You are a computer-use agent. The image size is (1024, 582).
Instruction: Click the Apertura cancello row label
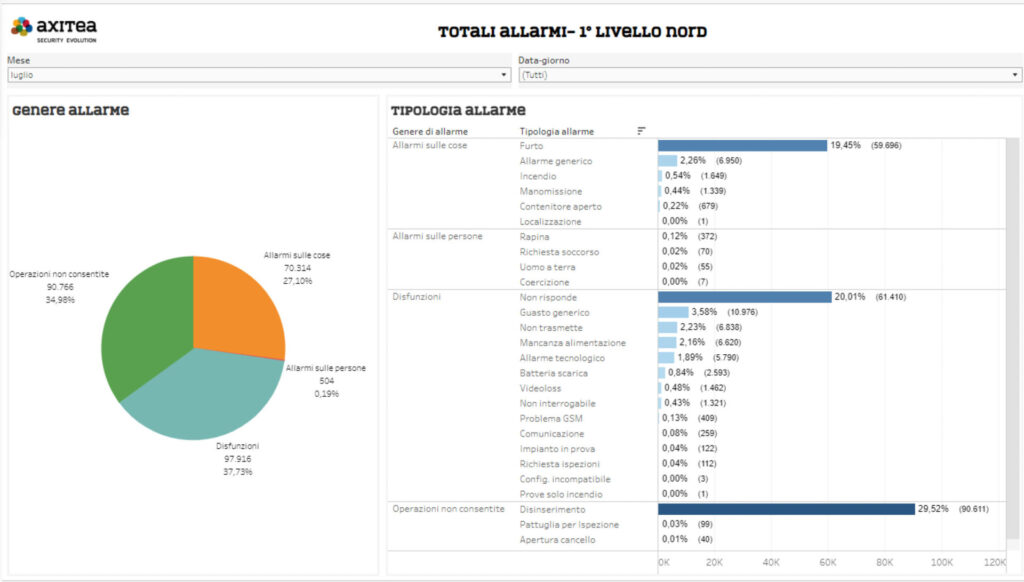pos(557,540)
